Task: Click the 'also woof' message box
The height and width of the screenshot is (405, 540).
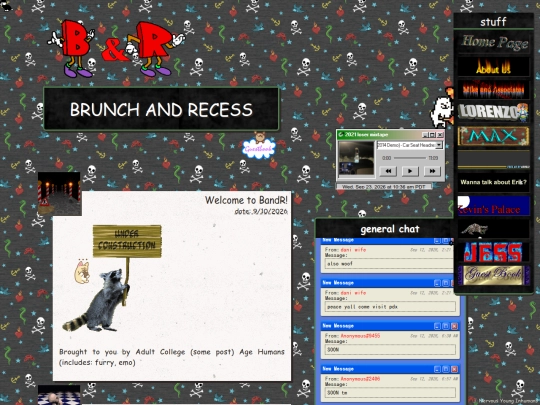Action: (389, 263)
